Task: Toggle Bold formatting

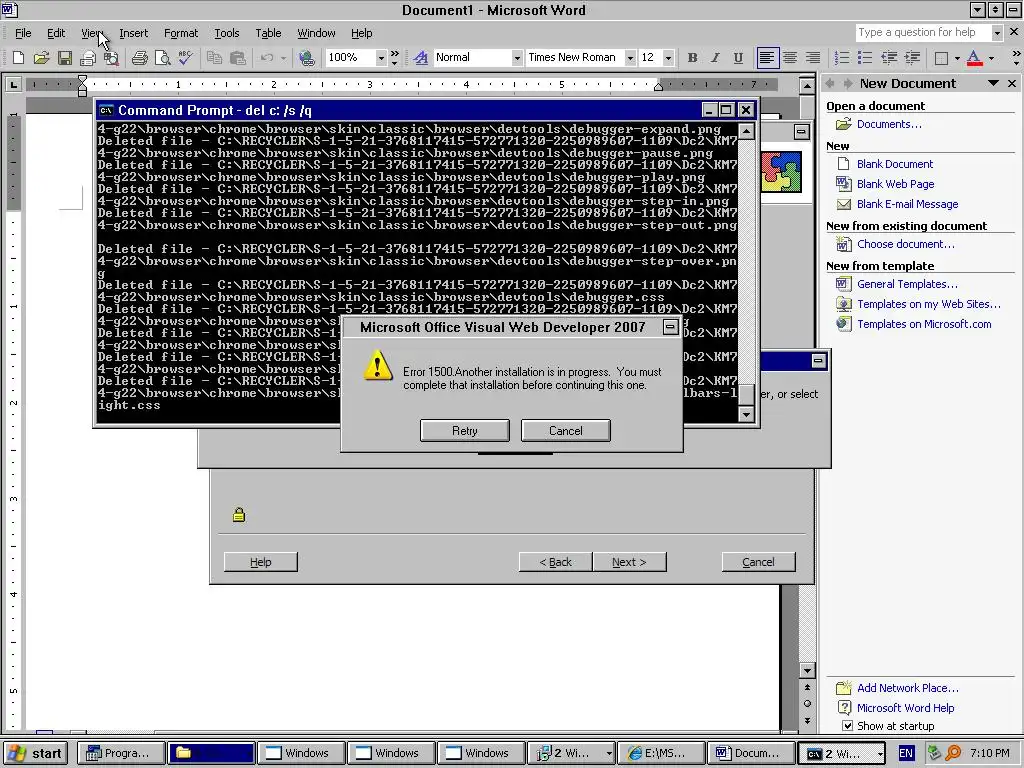Action: coord(692,57)
